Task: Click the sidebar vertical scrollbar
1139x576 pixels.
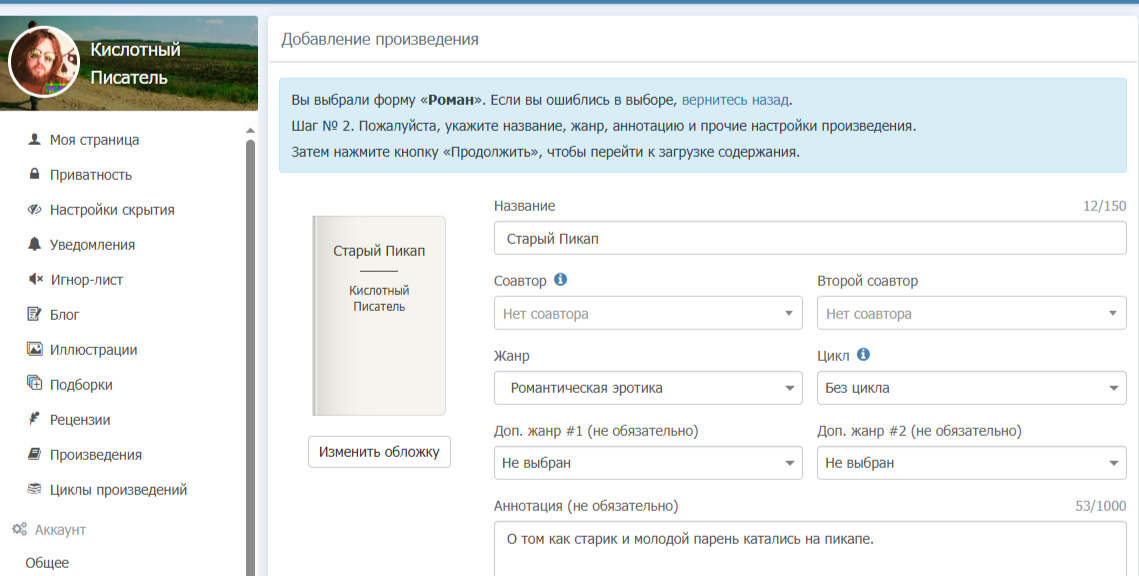Action: tap(250, 350)
